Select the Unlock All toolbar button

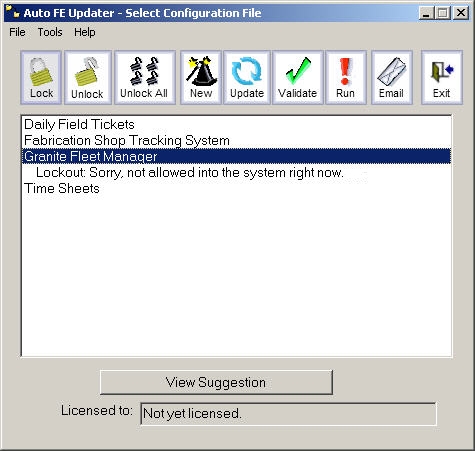pos(145,78)
